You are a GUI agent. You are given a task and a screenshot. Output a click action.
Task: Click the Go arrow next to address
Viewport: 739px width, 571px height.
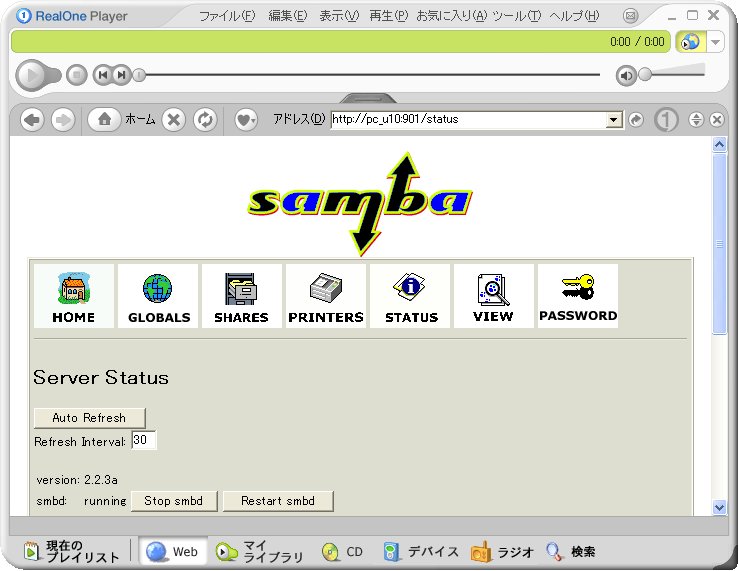click(x=636, y=120)
